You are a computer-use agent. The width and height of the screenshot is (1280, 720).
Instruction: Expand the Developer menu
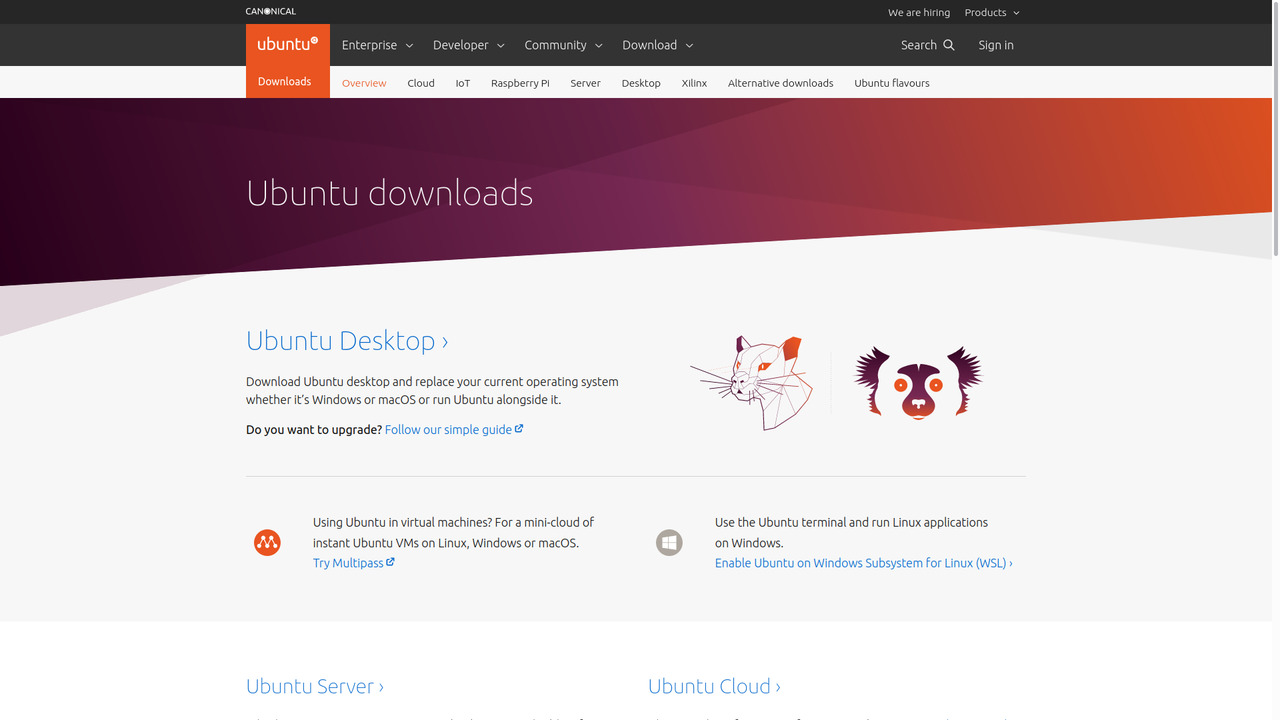point(468,45)
